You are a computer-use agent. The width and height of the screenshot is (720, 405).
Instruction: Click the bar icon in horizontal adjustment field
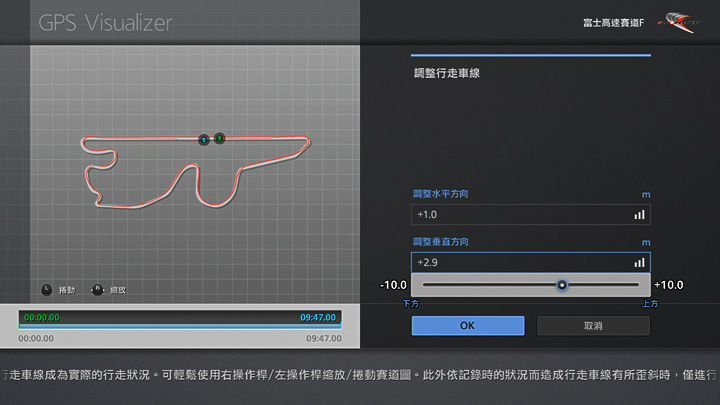click(638, 214)
